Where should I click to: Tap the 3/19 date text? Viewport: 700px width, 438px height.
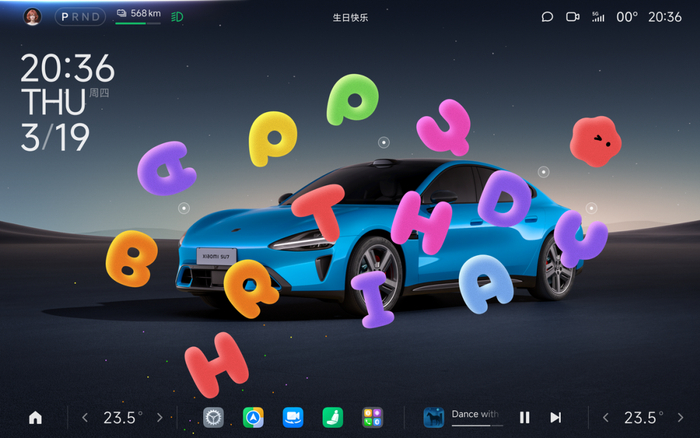pos(55,137)
